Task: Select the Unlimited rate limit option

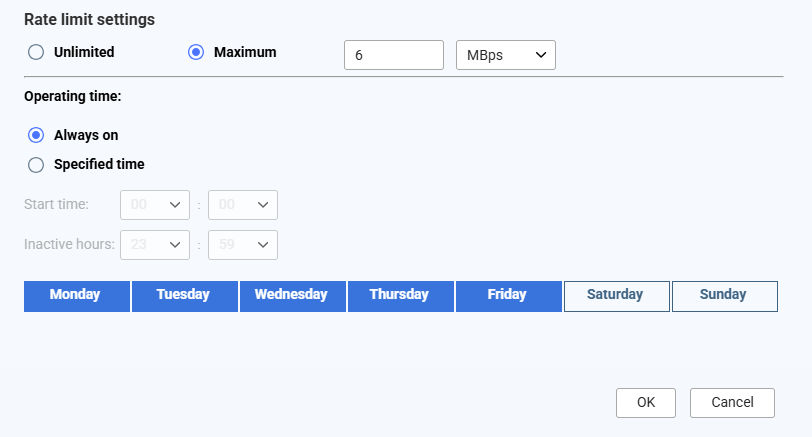Action: pyautogui.click(x=36, y=53)
